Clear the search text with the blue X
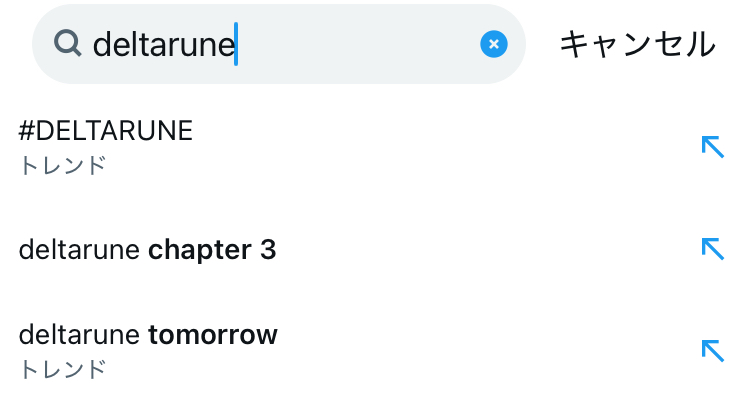Screen dimensions: 750x413 tap(494, 44)
